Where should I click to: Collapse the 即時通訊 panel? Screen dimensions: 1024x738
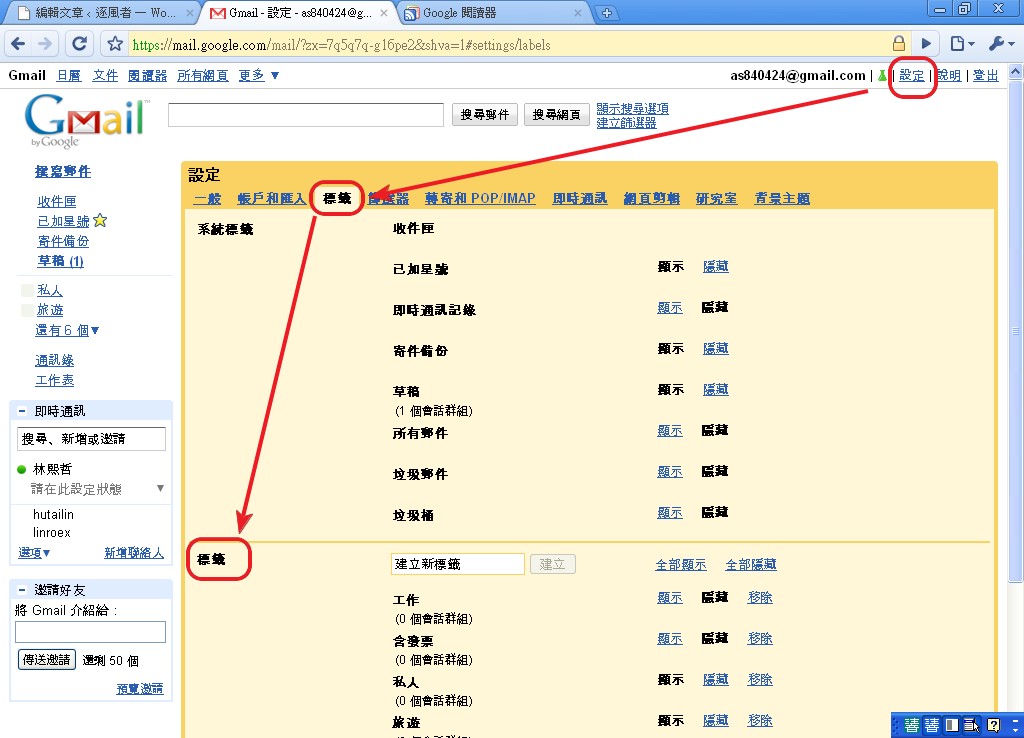pyautogui.click(x=22, y=411)
